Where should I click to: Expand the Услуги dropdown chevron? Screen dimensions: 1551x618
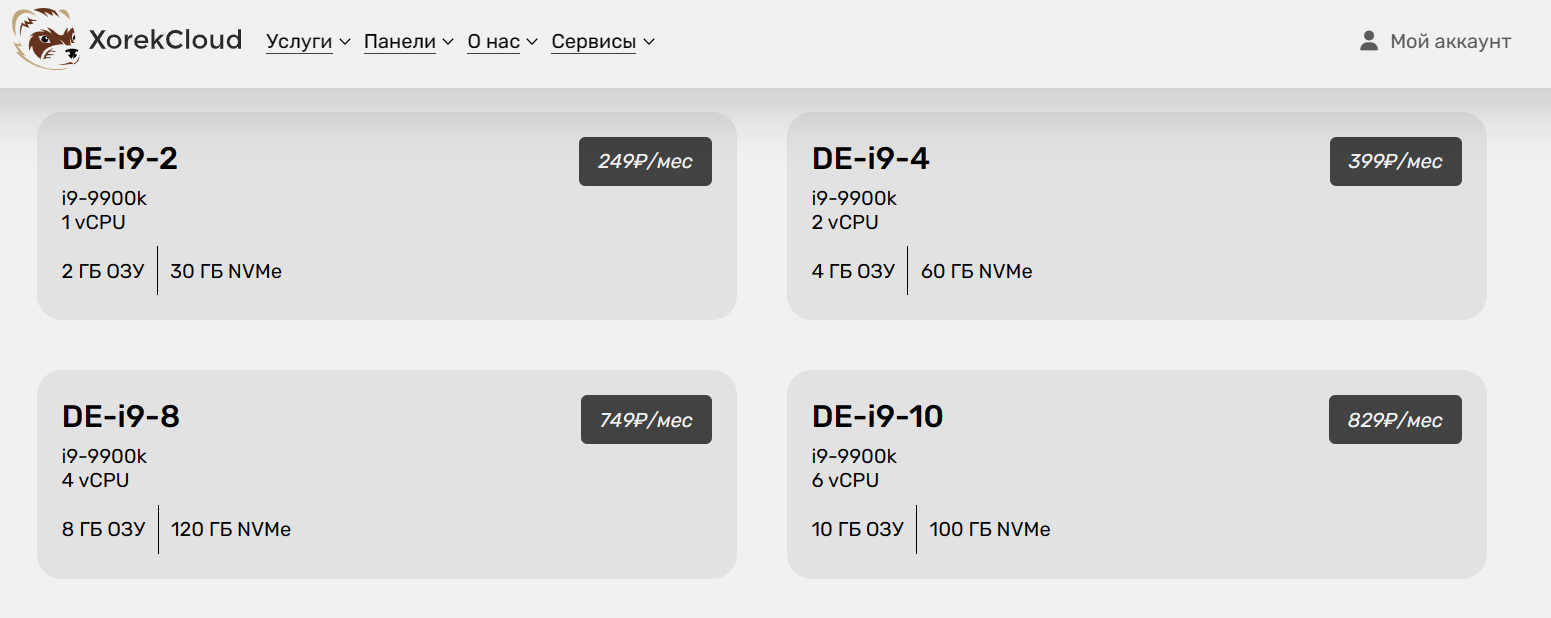345,42
